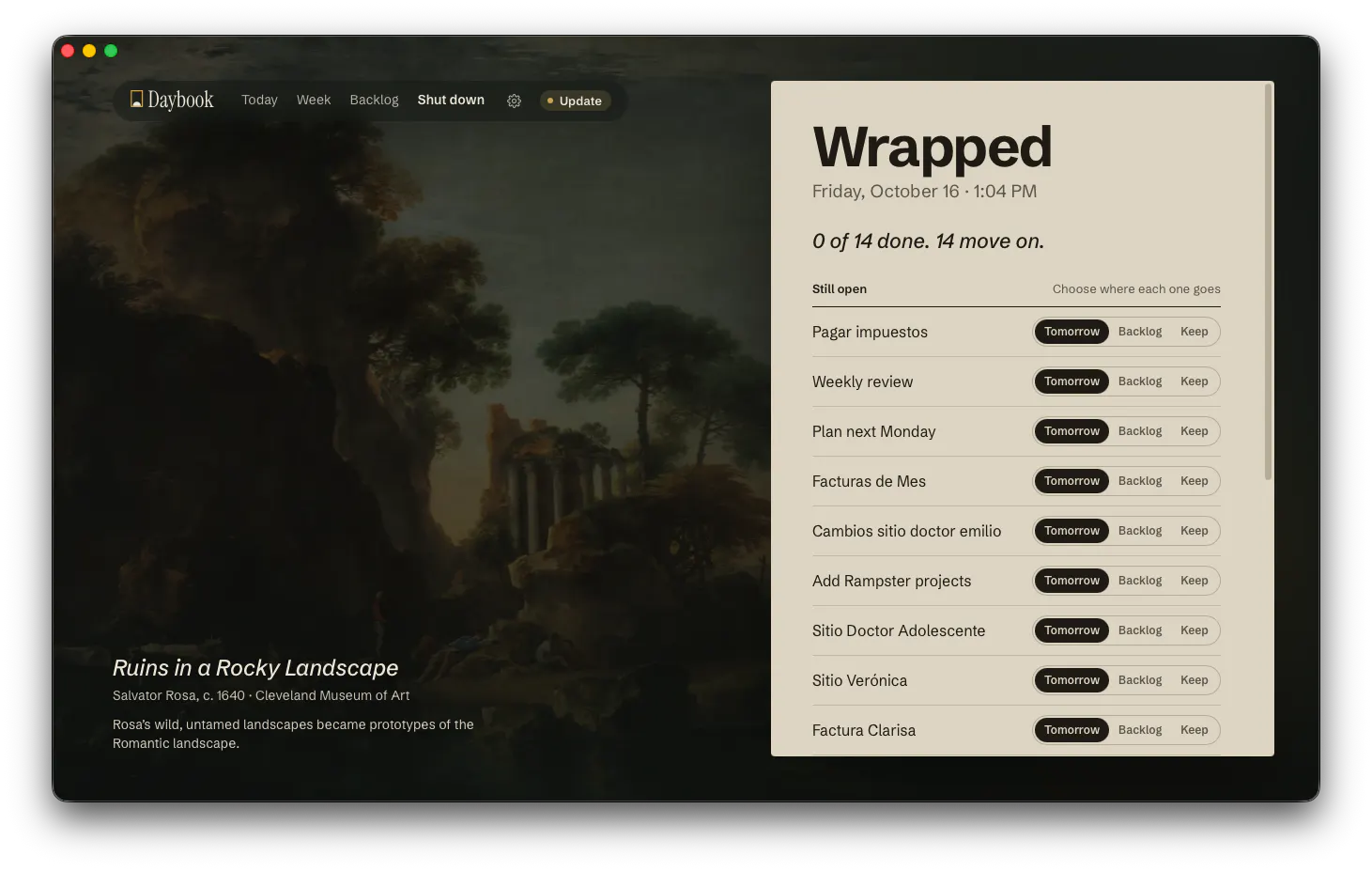Move Factura Clarisa to Backlog

[x=1140, y=730]
